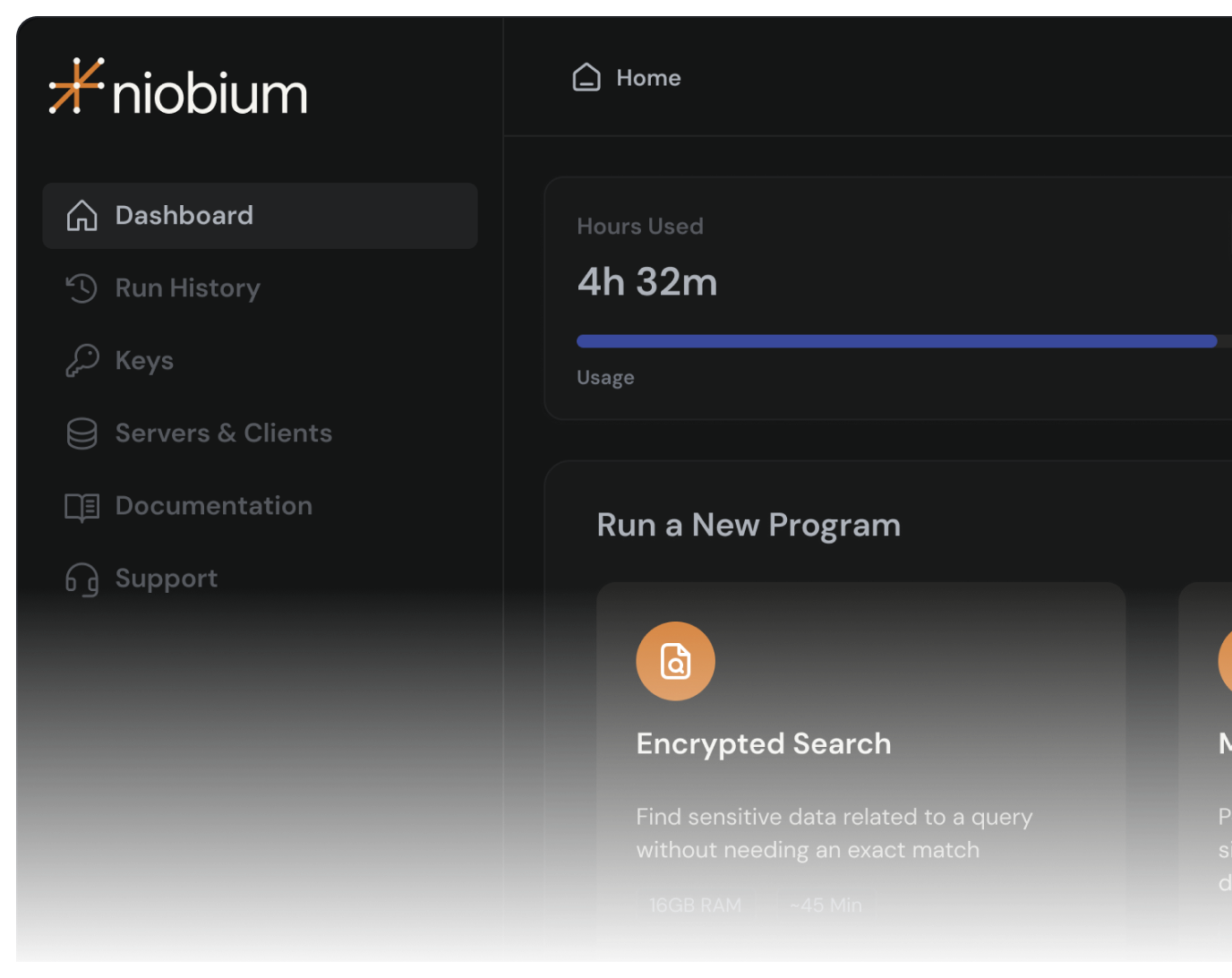Click the Support headset icon
This screenshot has height=978, width=1232.
click(x=81, y=579)
